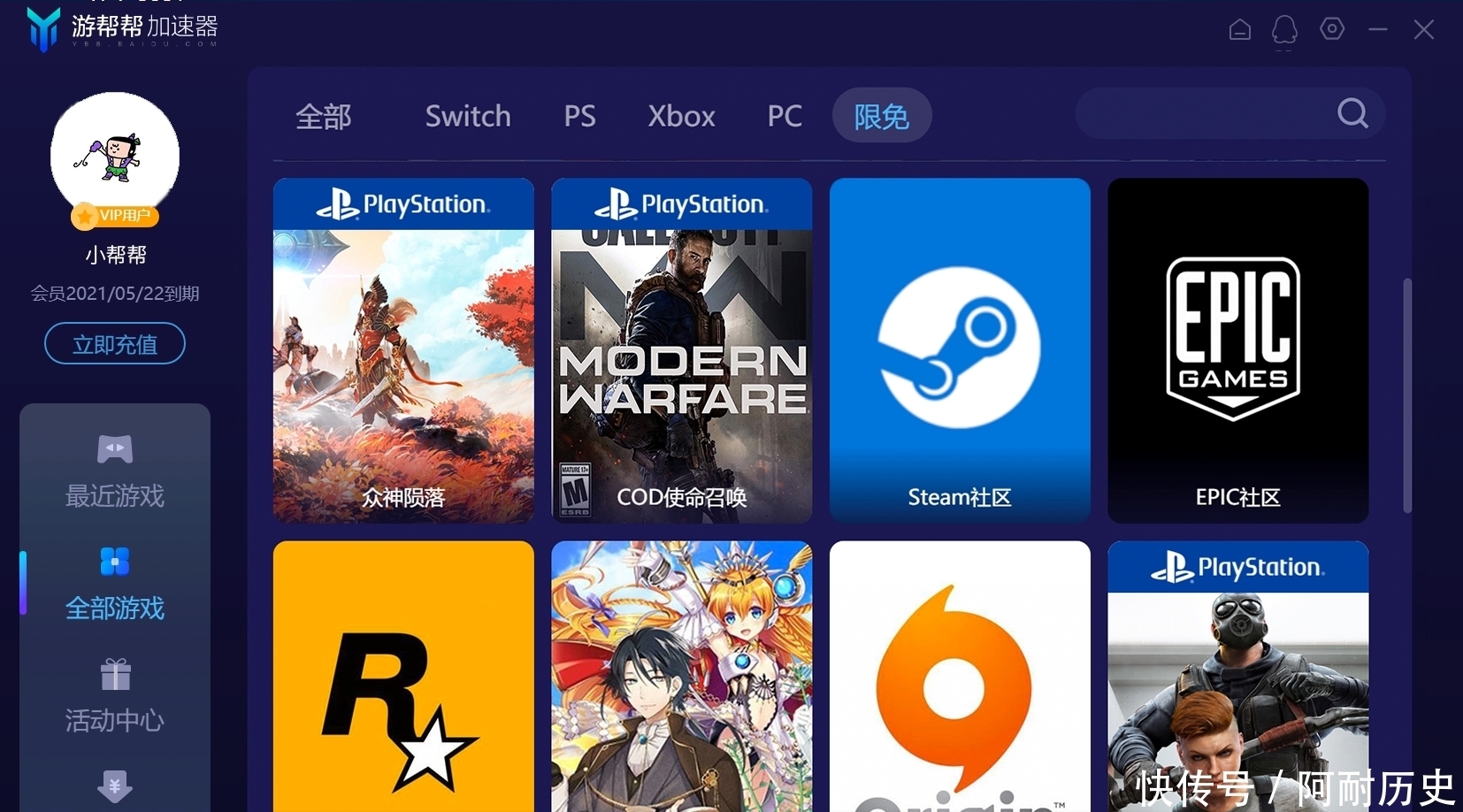Open settings hexagon gear icon
The image size is (1463, 812).
[1332, 28]
